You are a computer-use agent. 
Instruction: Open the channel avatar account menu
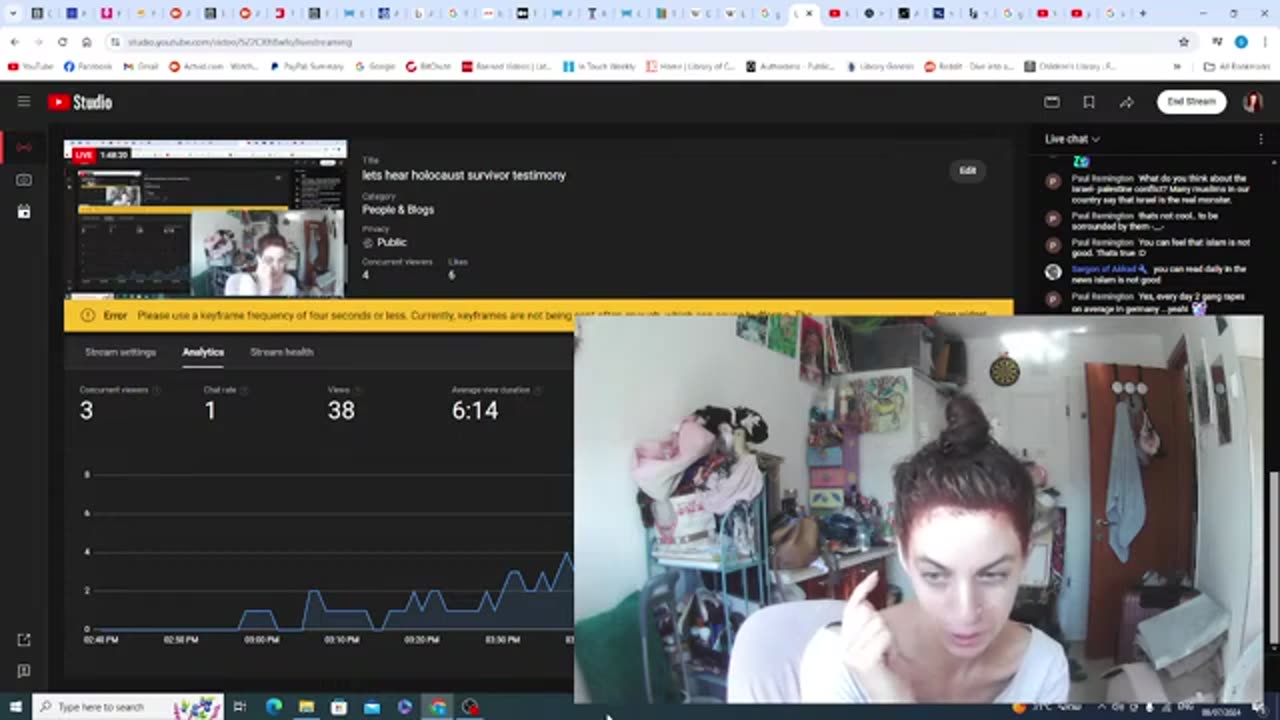(1252, 102)
